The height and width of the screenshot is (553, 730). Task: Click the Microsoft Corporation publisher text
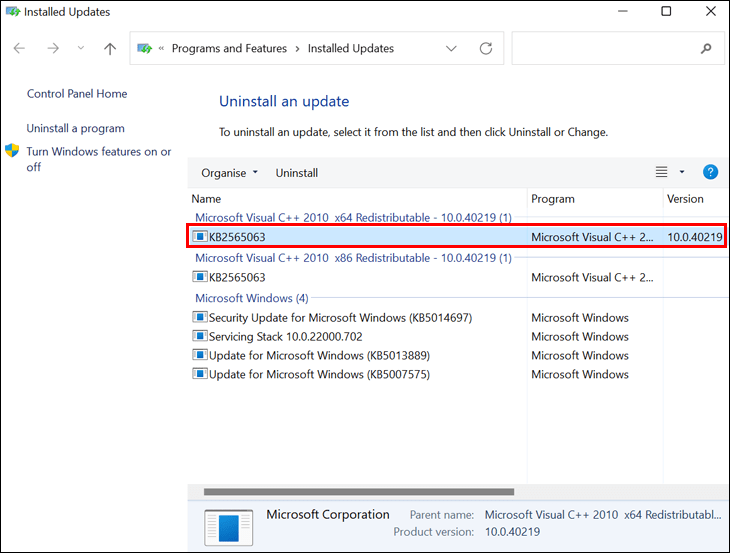[328, 514]
